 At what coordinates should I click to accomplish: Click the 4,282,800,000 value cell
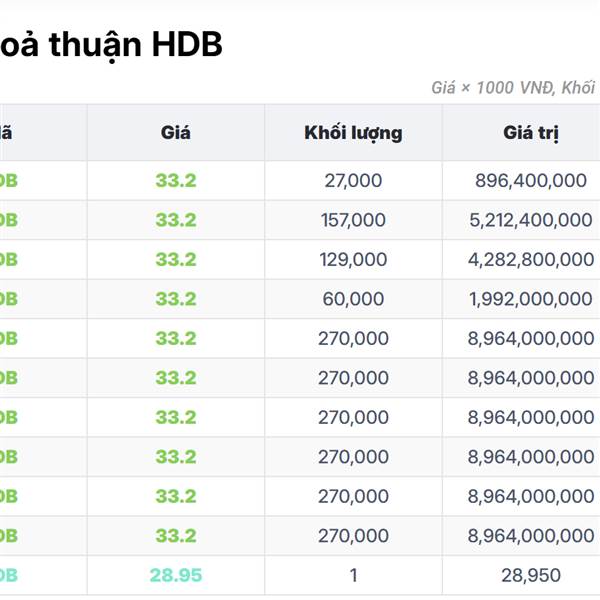pos(531,259)
